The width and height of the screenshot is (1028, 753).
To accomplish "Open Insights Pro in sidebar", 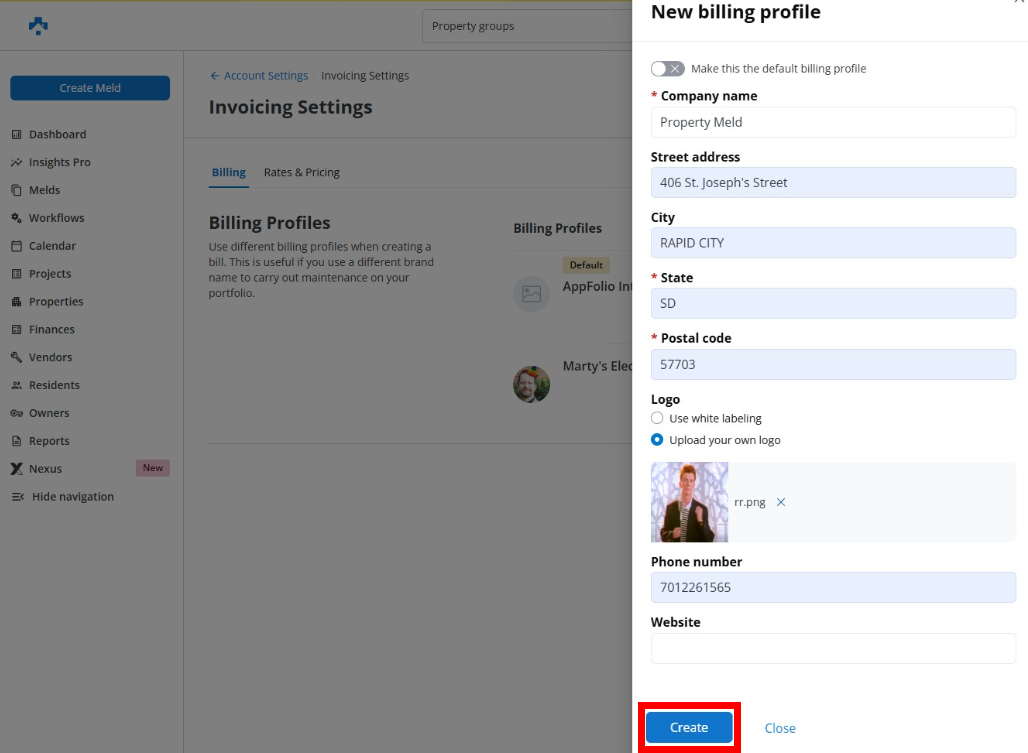I will 59,162.
